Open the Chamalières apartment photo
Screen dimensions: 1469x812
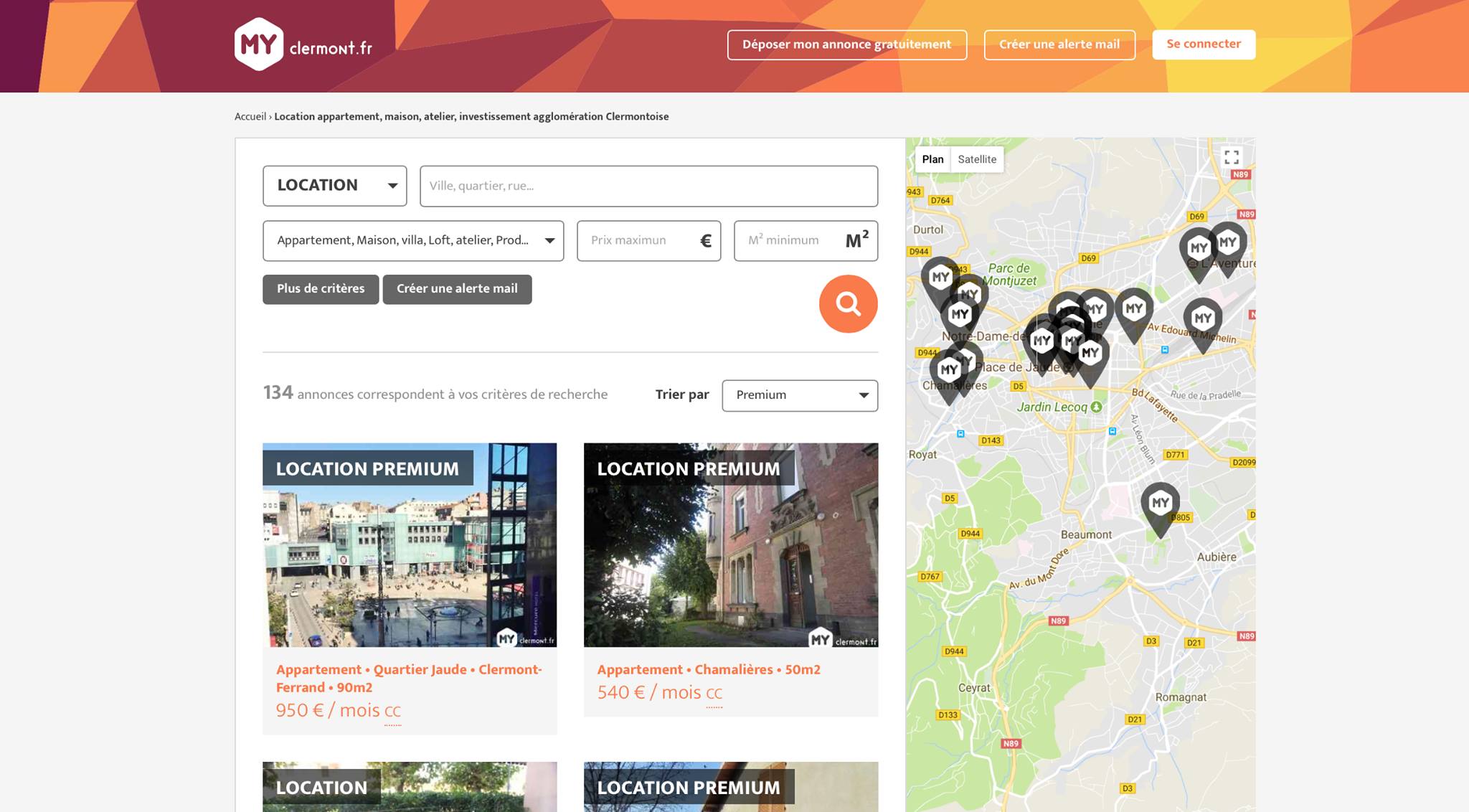coord(731,544)
